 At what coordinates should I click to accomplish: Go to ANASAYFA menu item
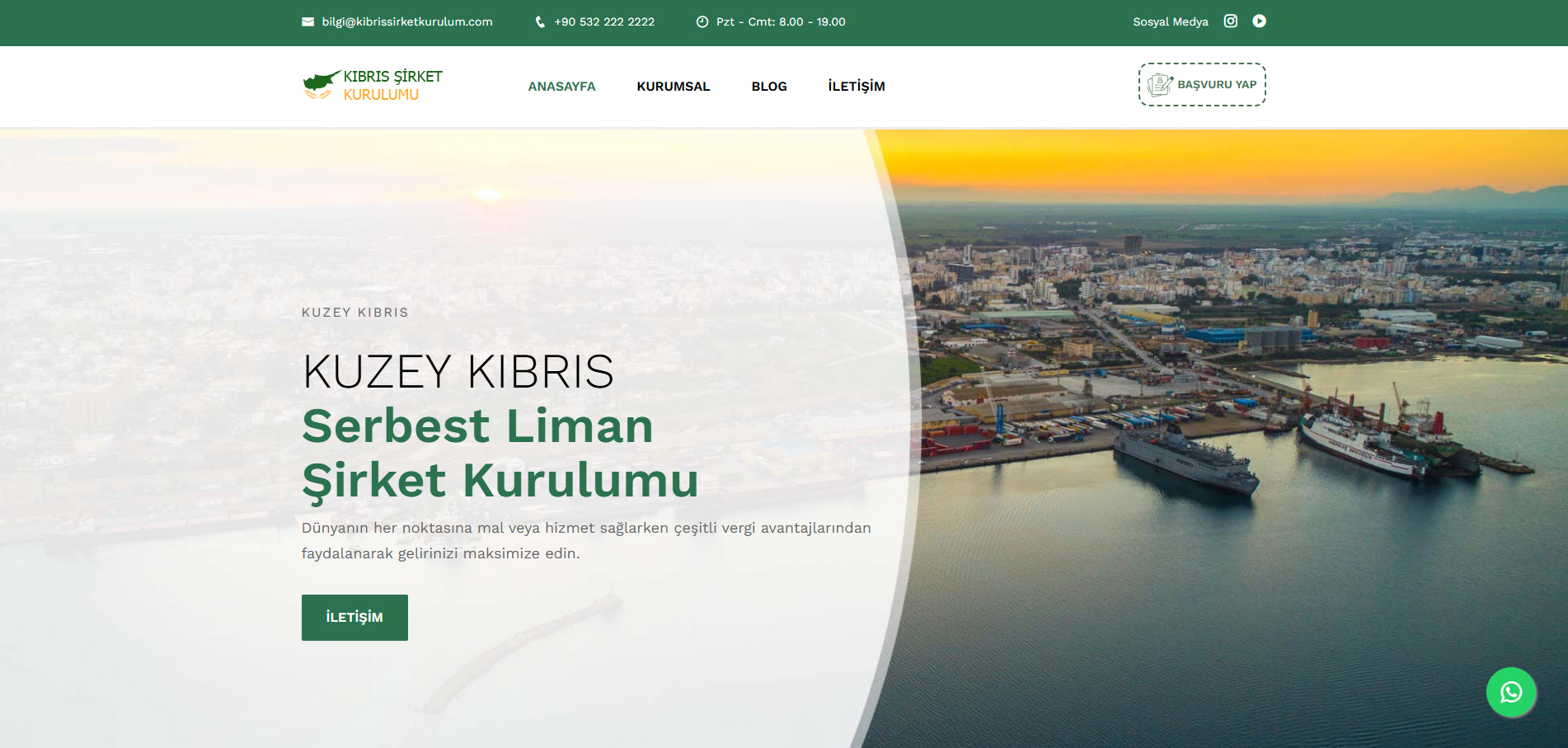561,87
